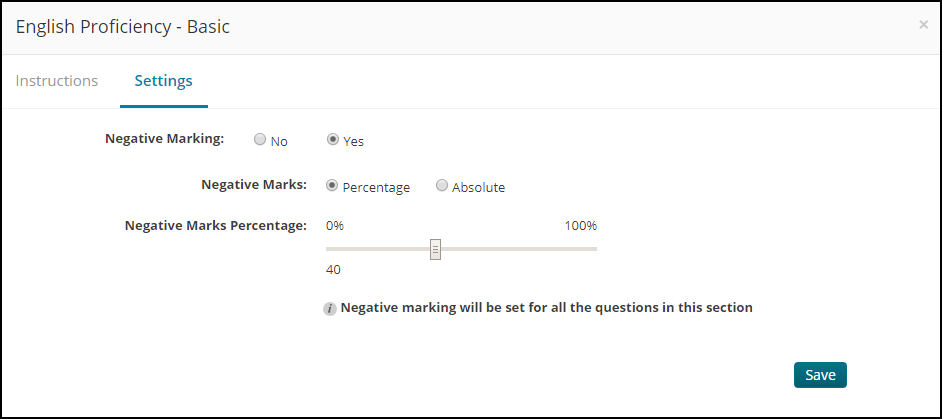Click the info icon beside negative marking note
The height and width of the screenshot is (419, 942).
click(x=329, y=309)
